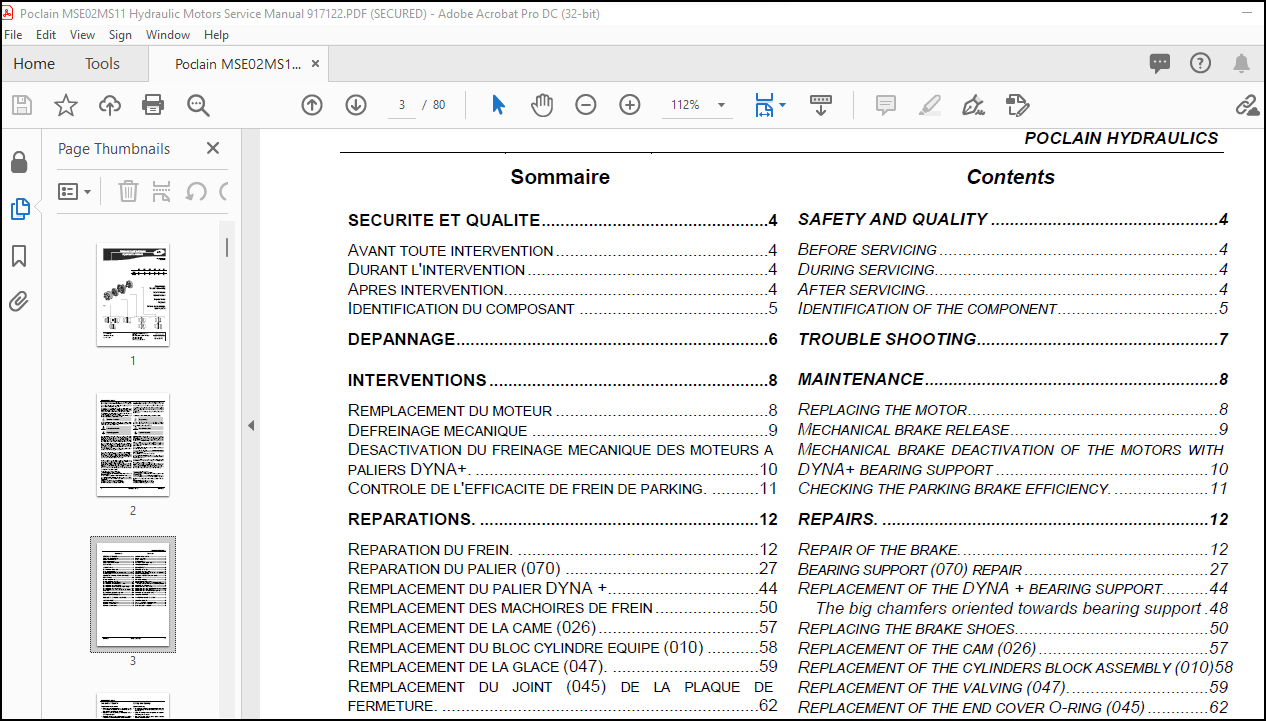
Task: Click the read mode keyboard icon
Action: click(x=821, y=105)
